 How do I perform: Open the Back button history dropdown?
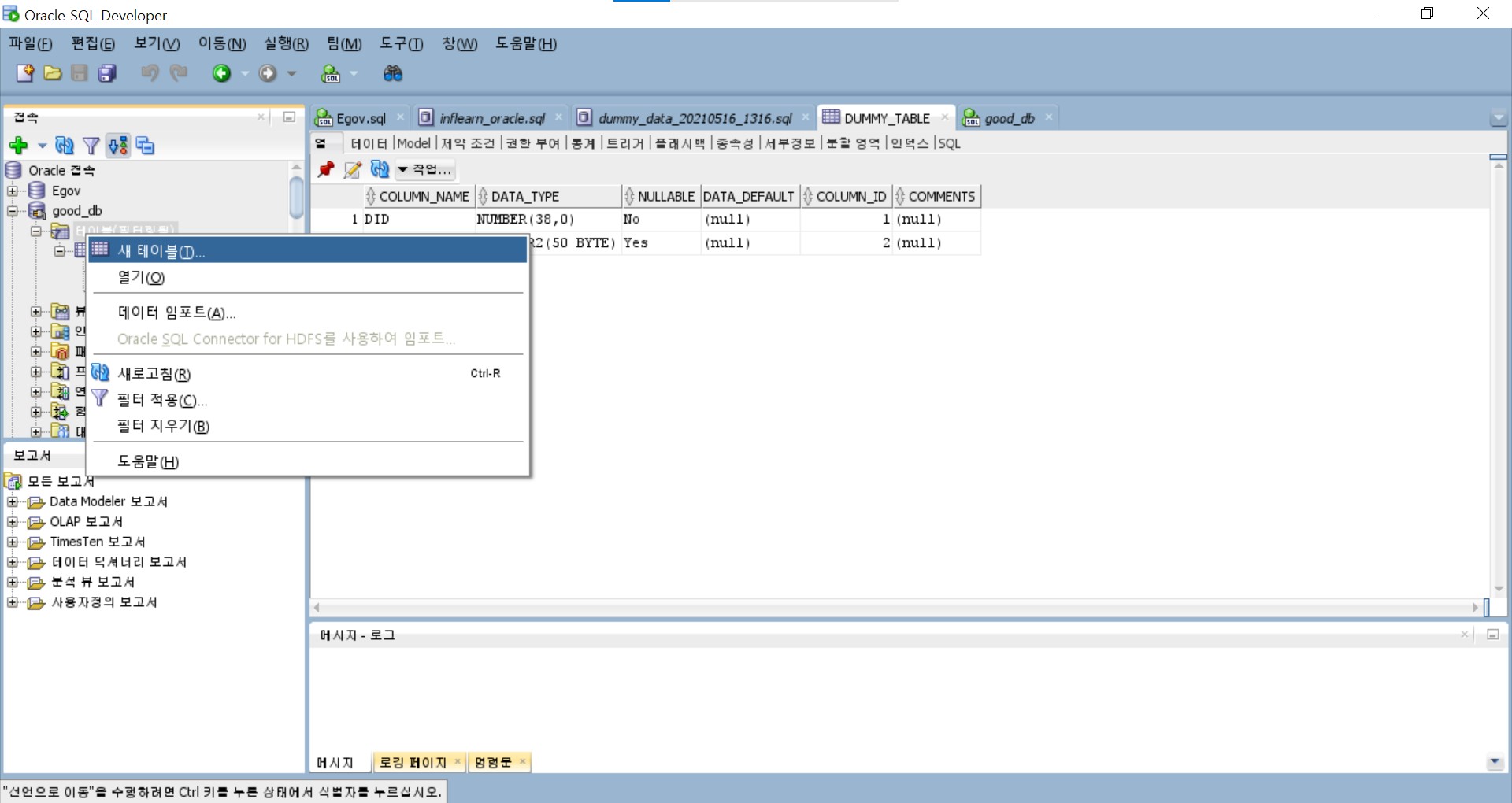coord(245,74)
